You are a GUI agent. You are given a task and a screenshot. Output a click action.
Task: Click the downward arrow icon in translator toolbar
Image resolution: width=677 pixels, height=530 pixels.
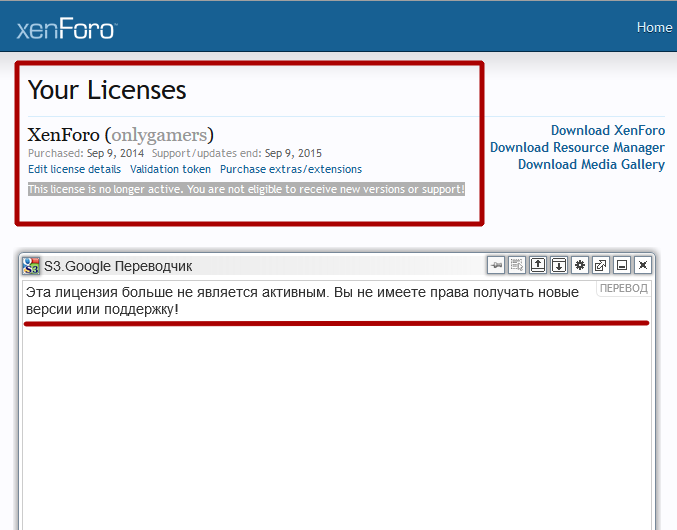click(559, 265)
